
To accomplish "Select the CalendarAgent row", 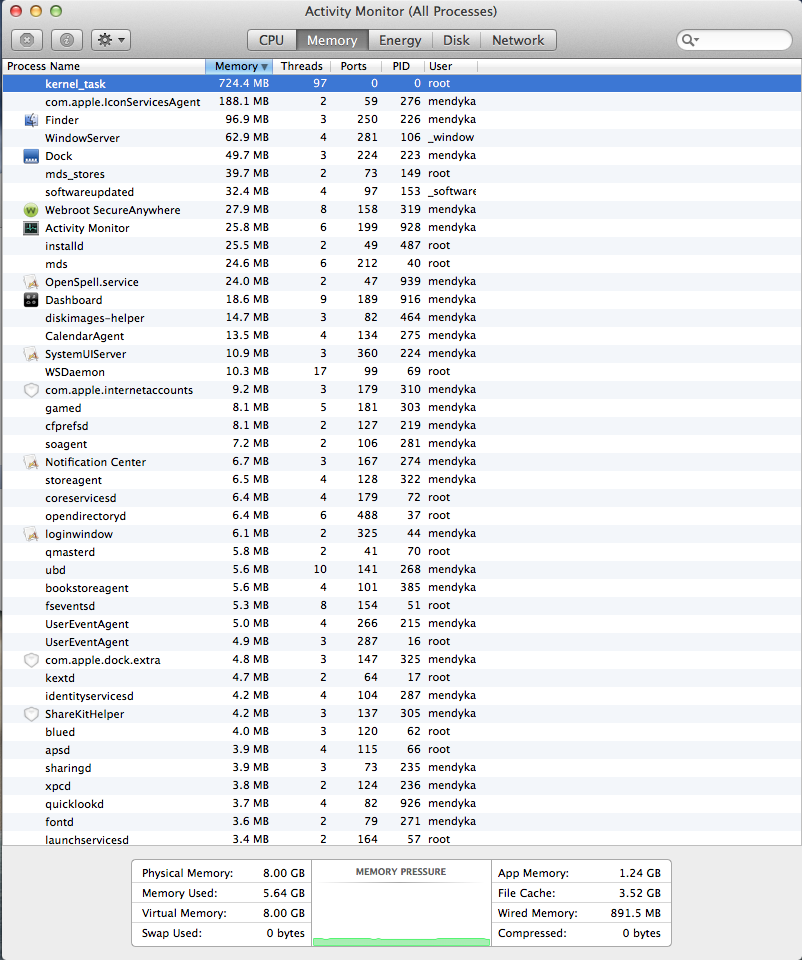I will 402,336.
